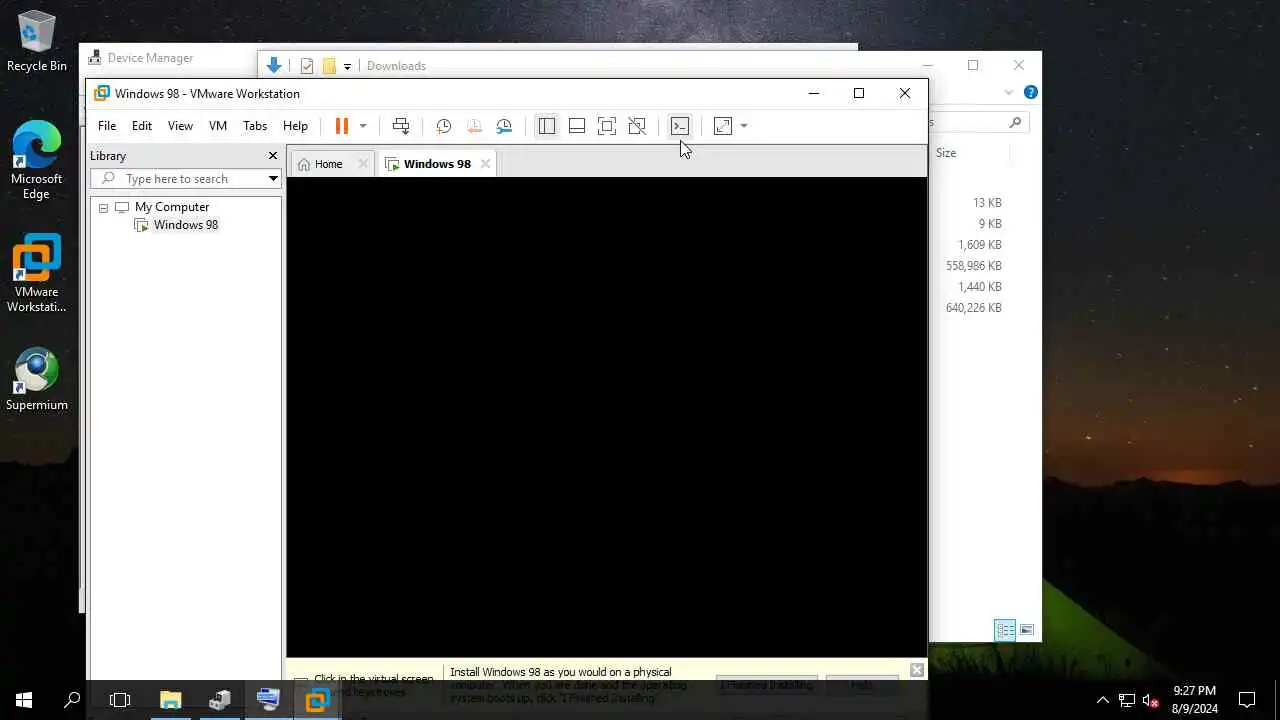Select the 1,609 KB file row

[x=979, y=245]
